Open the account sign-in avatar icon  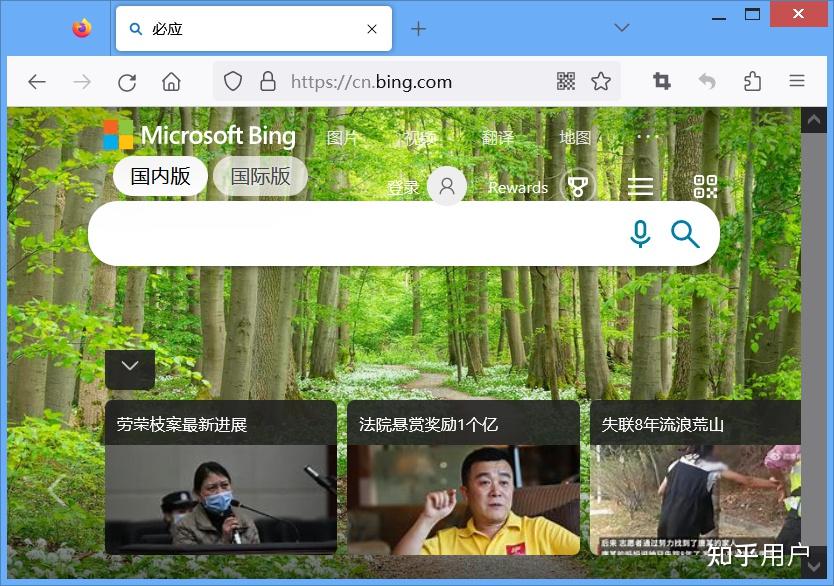tap(447, 185)
